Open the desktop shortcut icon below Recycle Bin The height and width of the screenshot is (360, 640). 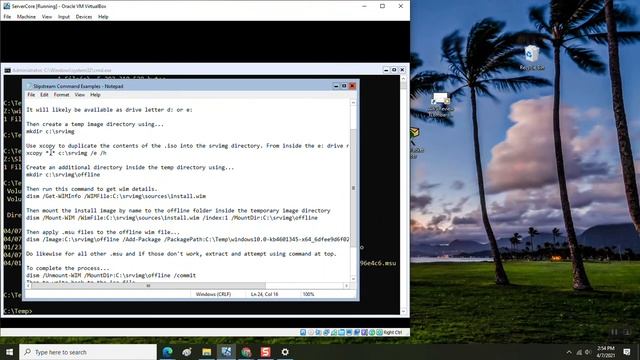(x=440, y=104)
